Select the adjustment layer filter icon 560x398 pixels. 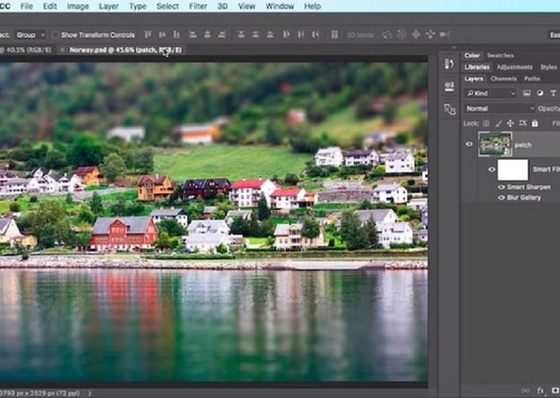[x=540, y=93]
